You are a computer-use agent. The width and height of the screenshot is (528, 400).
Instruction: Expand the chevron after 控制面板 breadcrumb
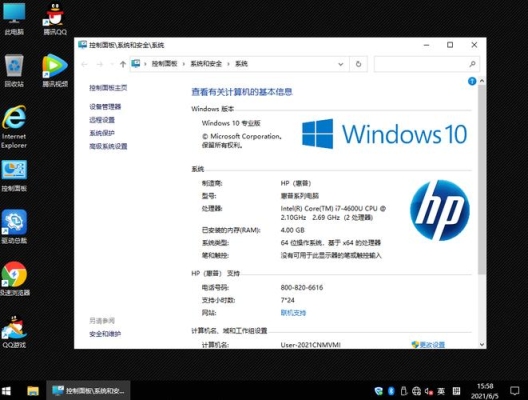(184, 64)
